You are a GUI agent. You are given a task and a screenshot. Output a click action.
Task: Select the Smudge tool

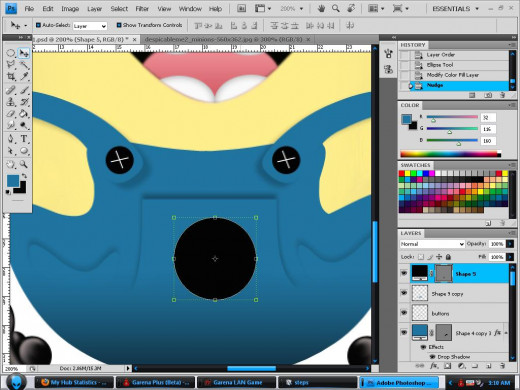[x=11, y=125]
